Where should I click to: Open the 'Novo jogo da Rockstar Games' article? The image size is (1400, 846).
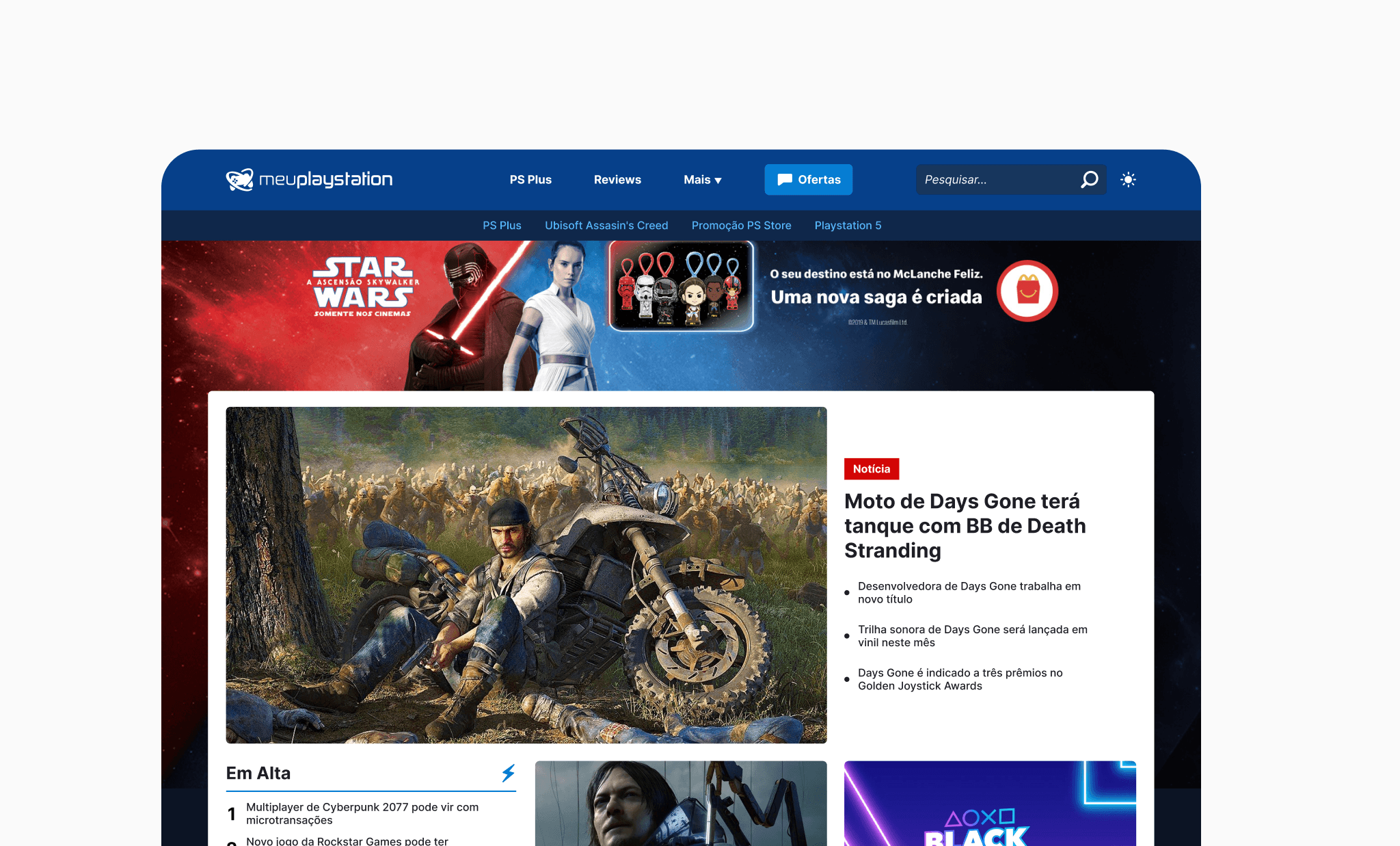tap(347, 841)
